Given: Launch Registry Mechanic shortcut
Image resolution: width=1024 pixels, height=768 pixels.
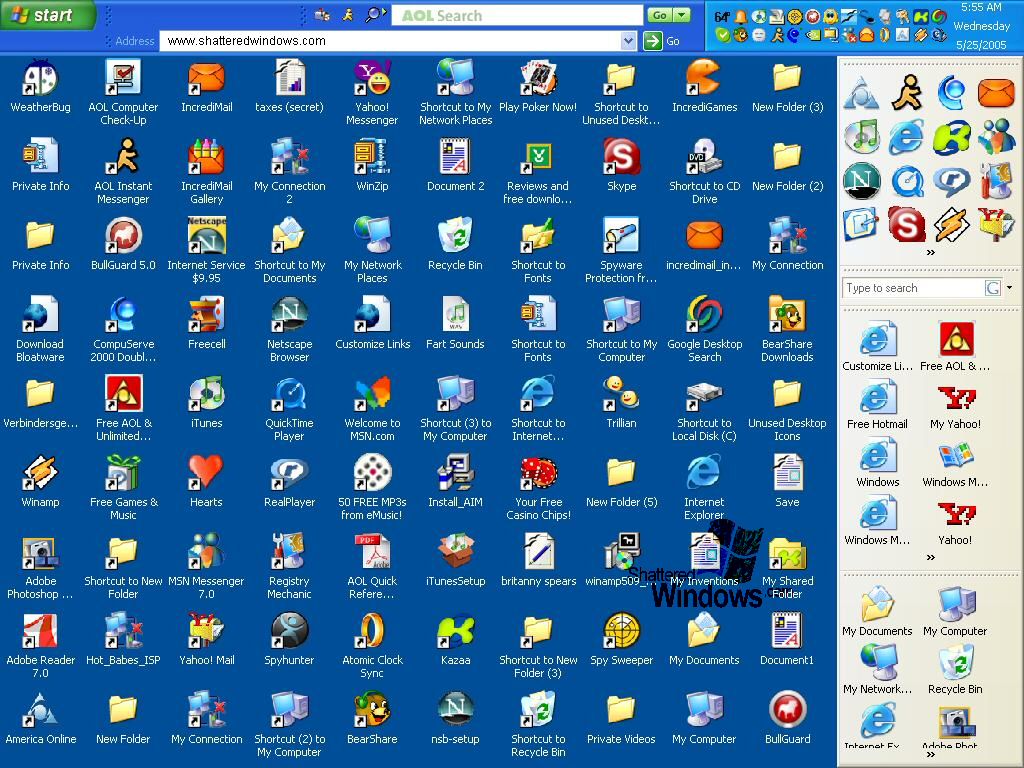Looking at the screenshot, I should 289,566.
